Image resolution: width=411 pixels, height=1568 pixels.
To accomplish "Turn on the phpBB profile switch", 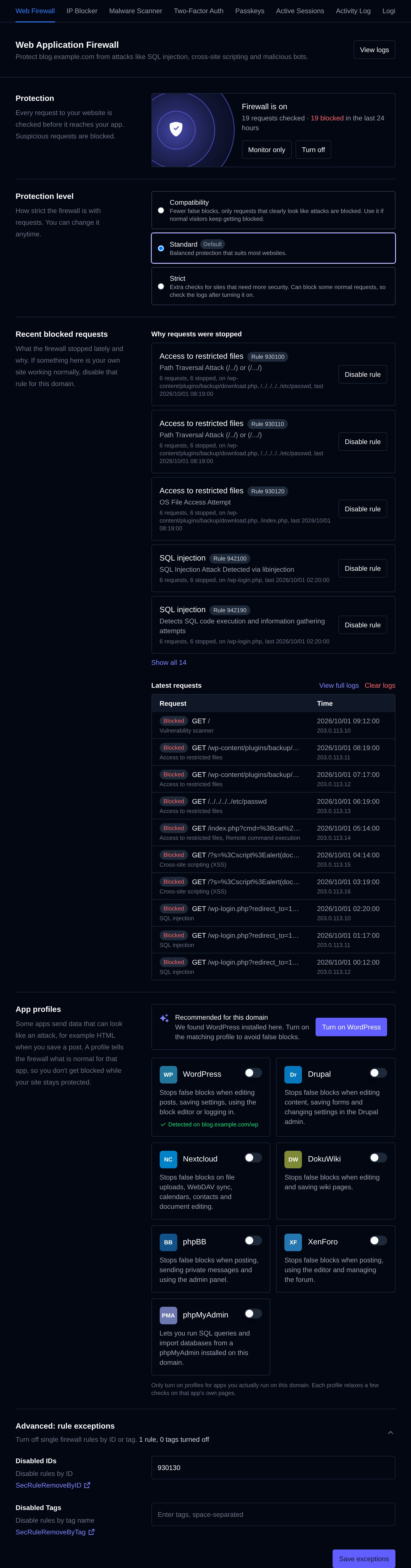I will coord(253,1240).
